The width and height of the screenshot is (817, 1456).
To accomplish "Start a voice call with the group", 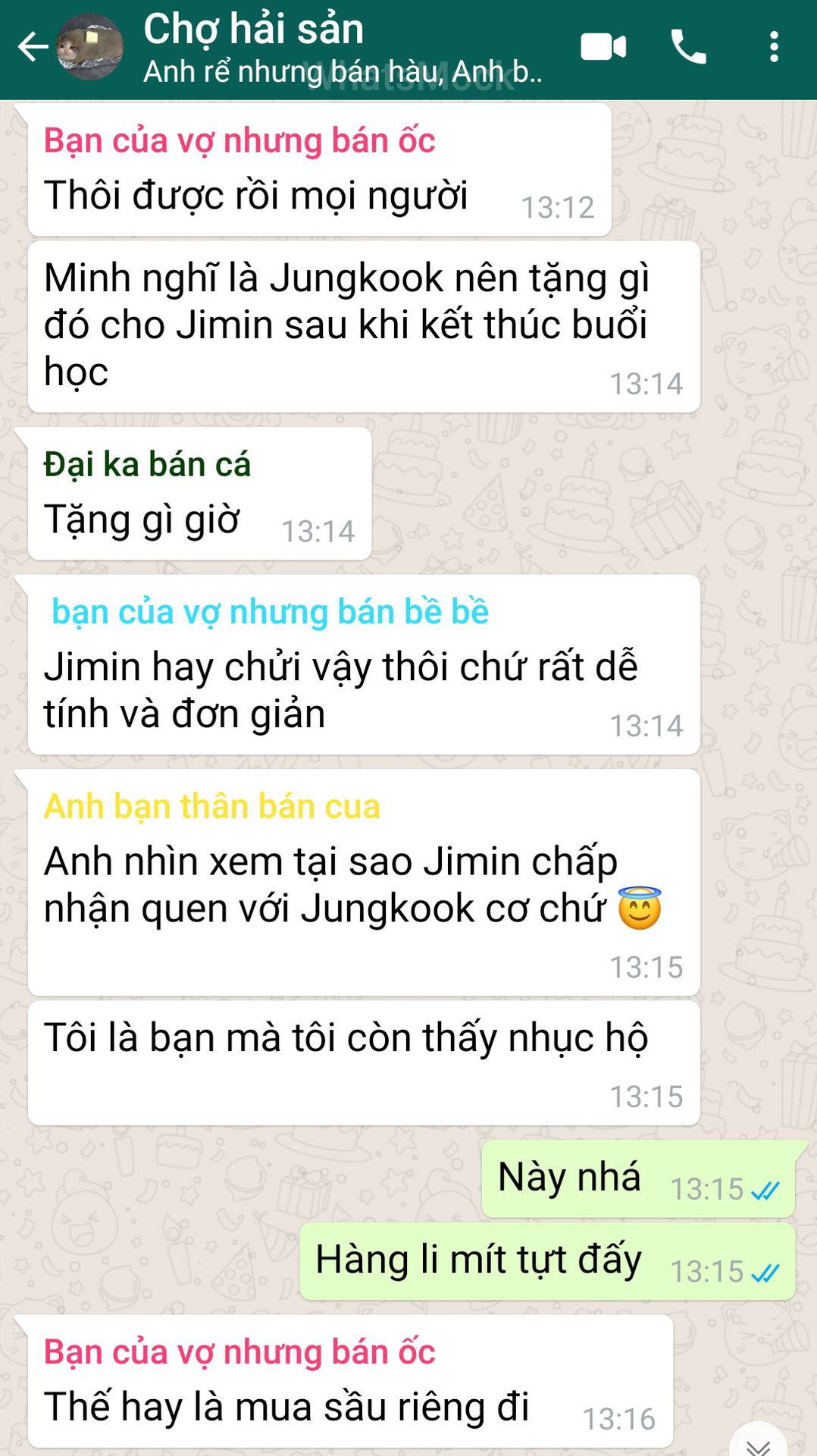I will click(688, 47).
